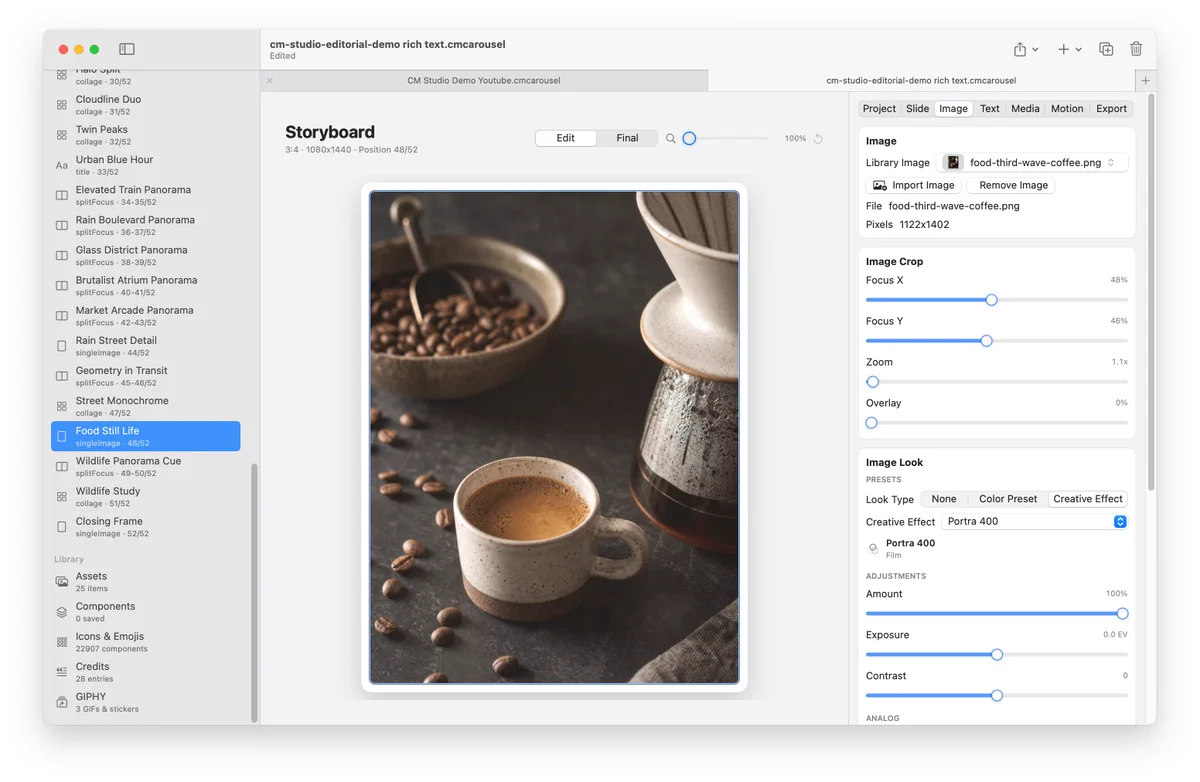Switch the storyboard to Final mode

tap(627, 138)
